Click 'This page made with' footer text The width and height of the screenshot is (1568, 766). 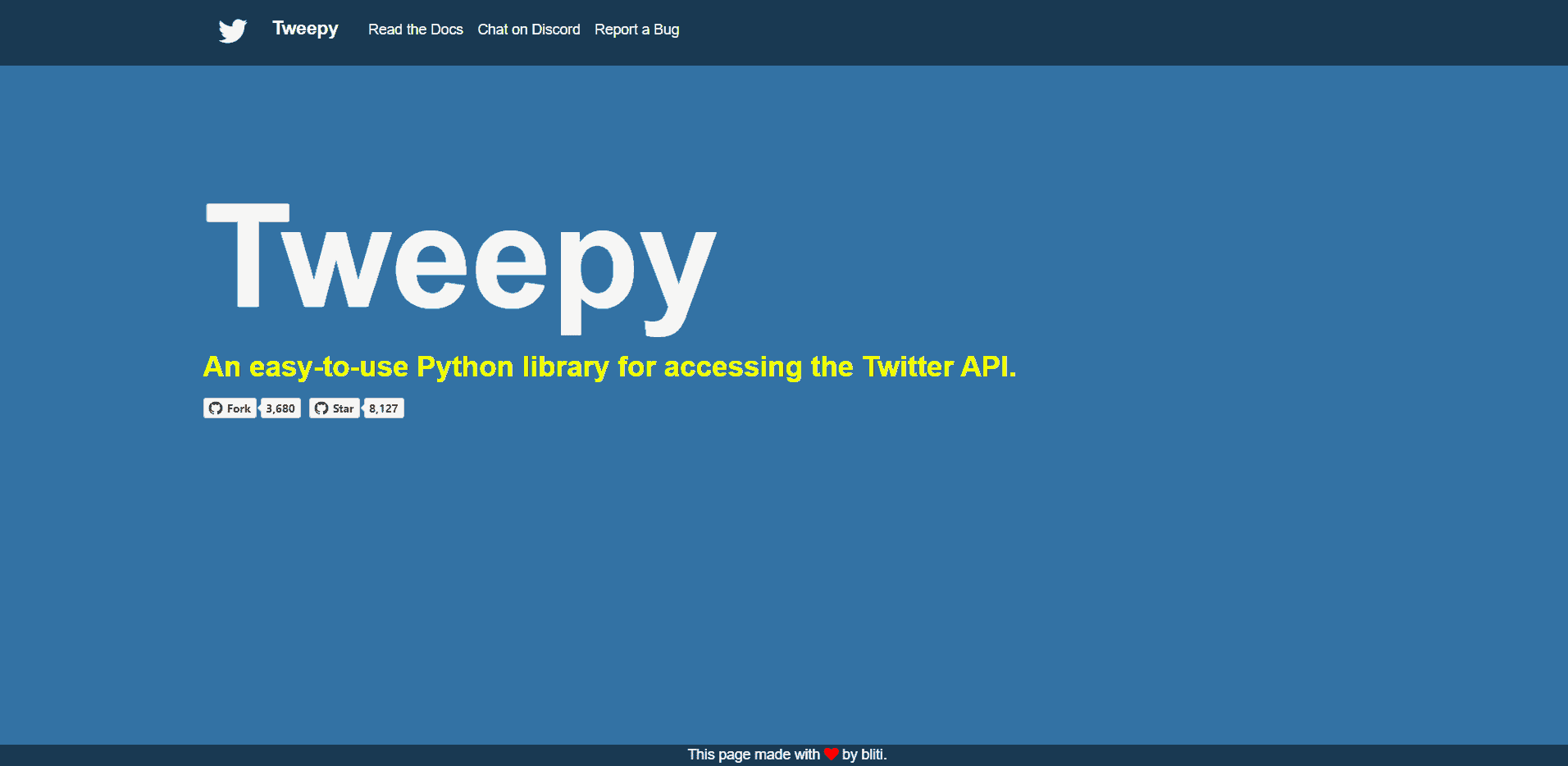754,755
